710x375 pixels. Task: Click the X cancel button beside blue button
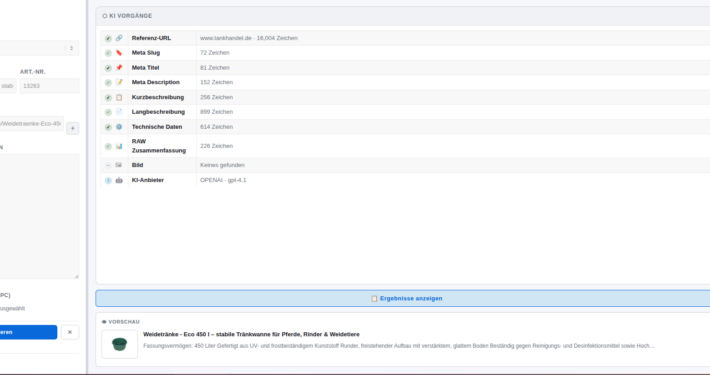point(70,332)
